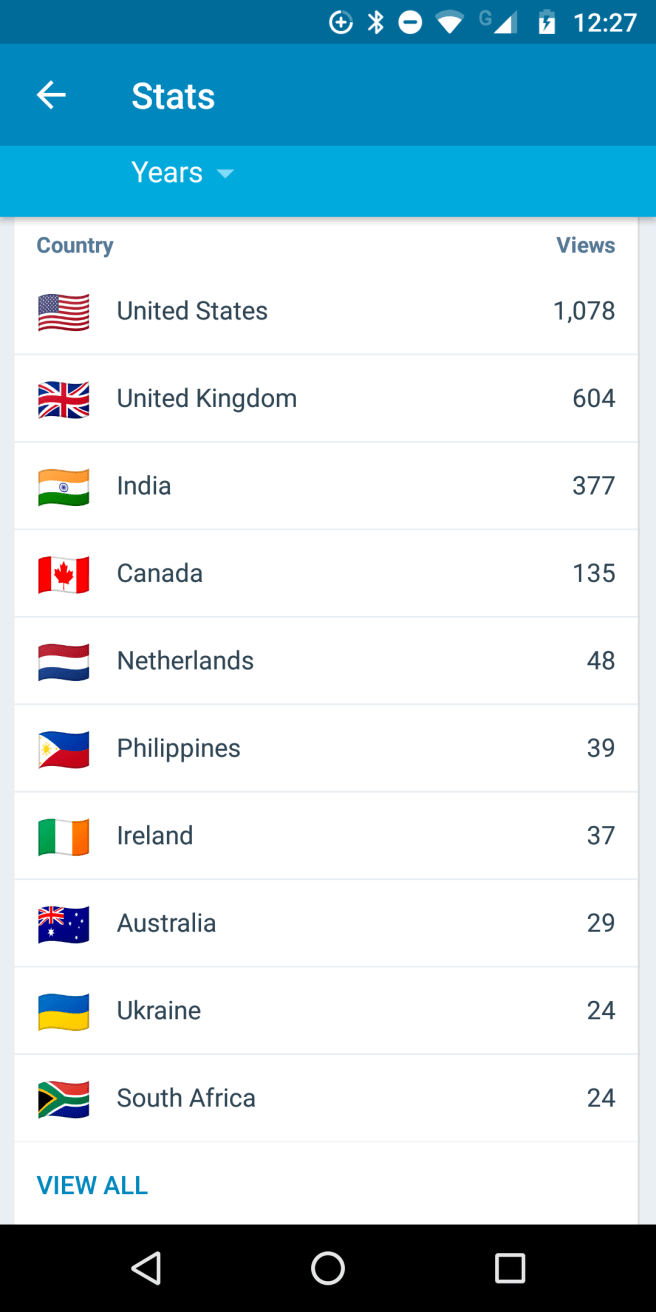Image resolution: width=656 pixels, height=1312 pixels.
Task: Tap the Netherlands flag icon
Action: click(x=64, y=662)
